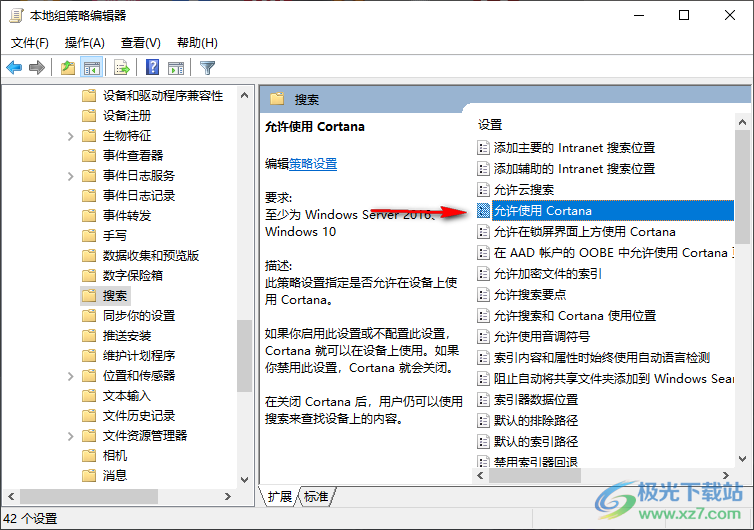Expand the 位置和传感器 tree node
The height and width of the screenshot is (530, 754).
(x=71, y=376)
